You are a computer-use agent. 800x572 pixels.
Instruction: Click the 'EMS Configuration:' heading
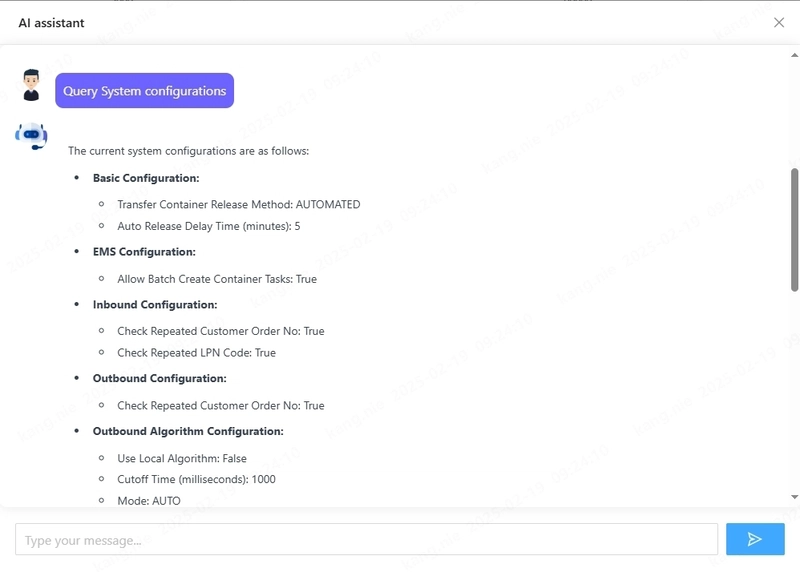click(144, 252)
